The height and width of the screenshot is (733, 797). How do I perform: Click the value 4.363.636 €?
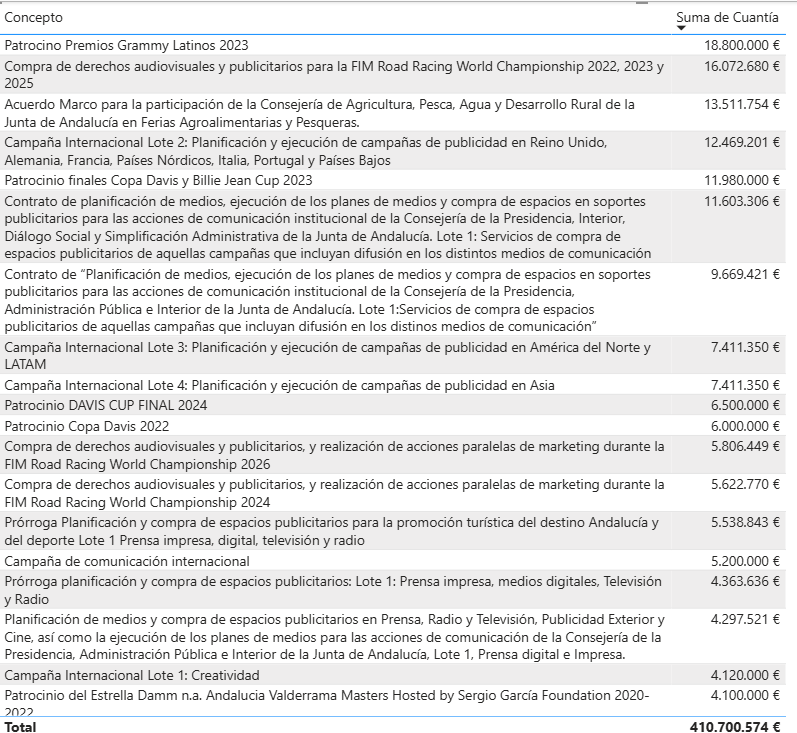pos(745,582)
